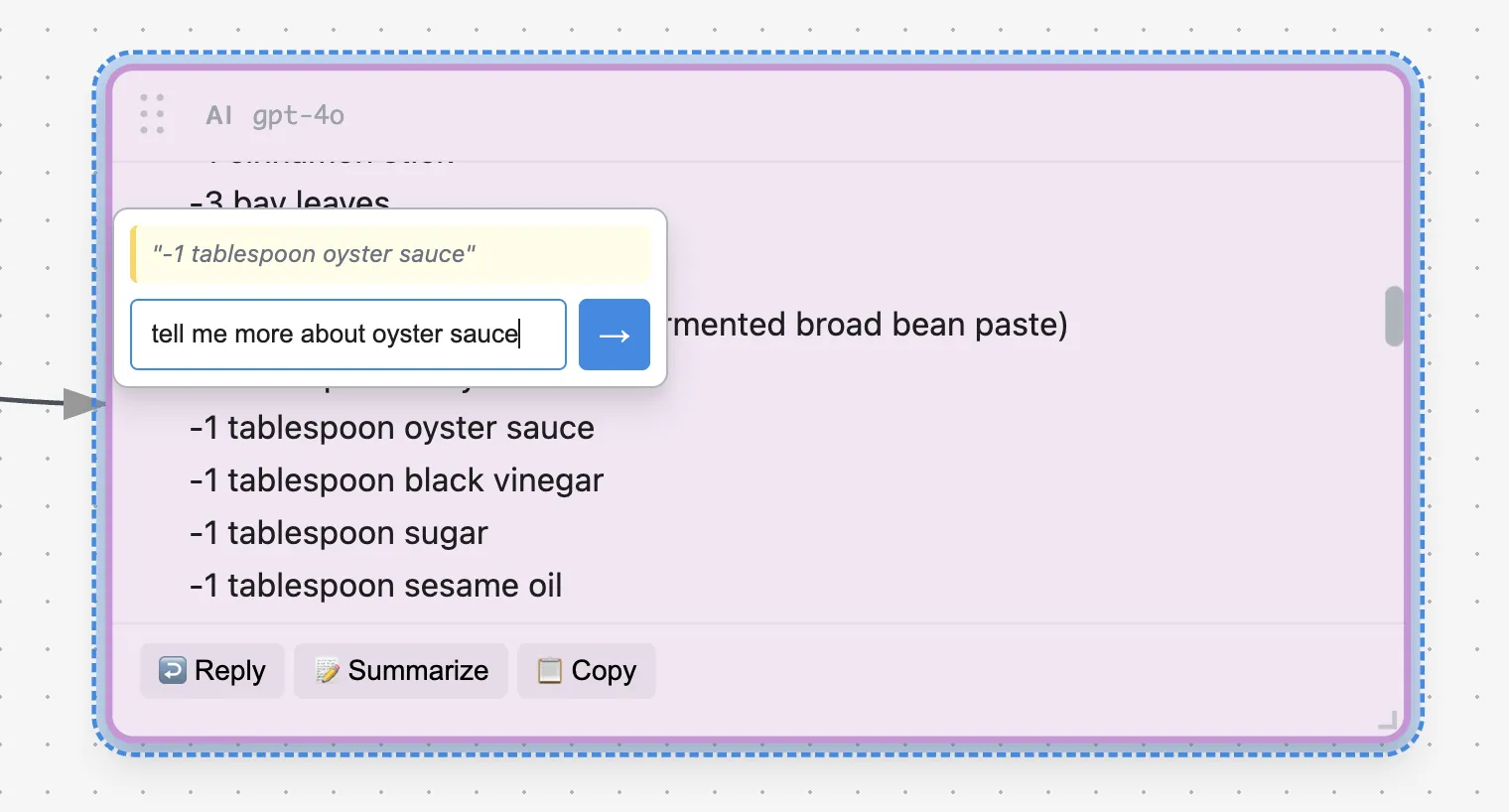Click the Copy button
The image size is (1509, 812).
tap(586, 670)
